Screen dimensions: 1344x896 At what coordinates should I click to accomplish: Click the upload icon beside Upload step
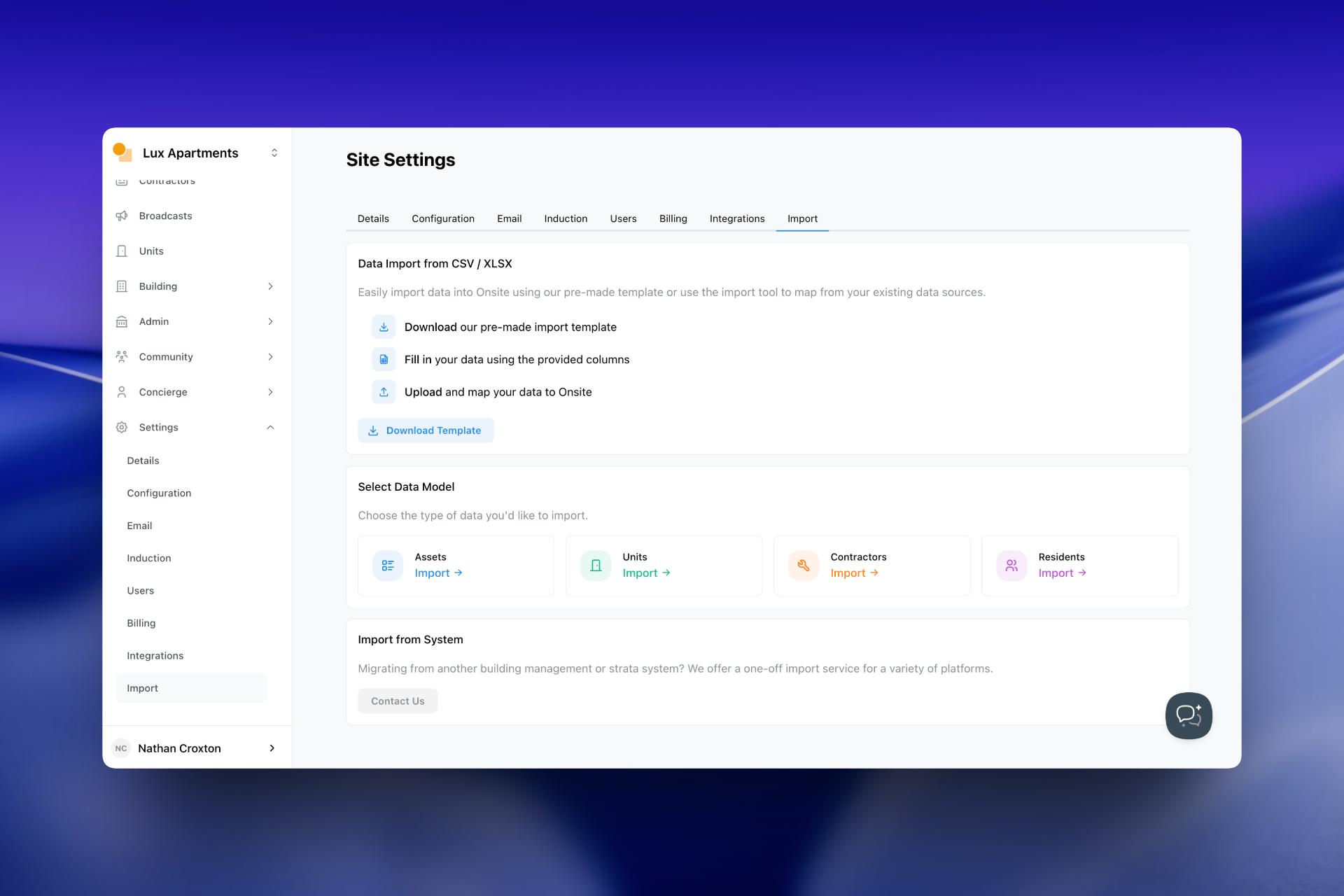pyautogui.click(x=384, y=392)
